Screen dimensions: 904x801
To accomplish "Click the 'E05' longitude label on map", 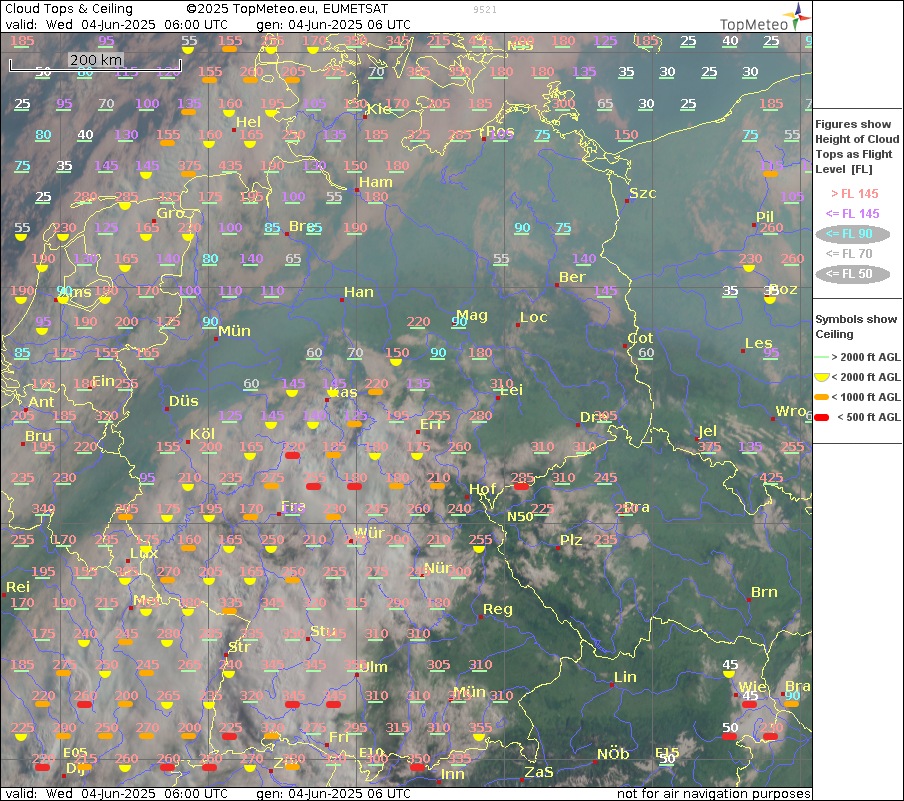I will 75,753.
